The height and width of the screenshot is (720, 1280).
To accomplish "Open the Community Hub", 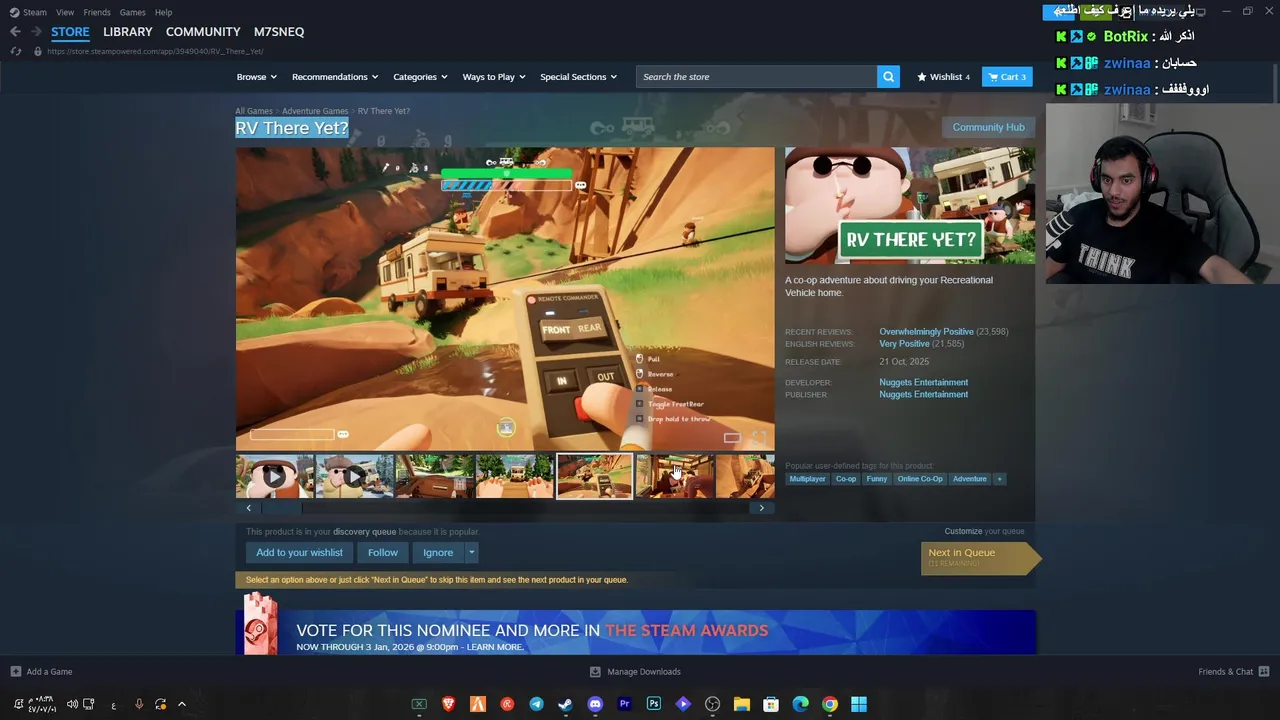I will pyautogui.click(x=988, y=127).
